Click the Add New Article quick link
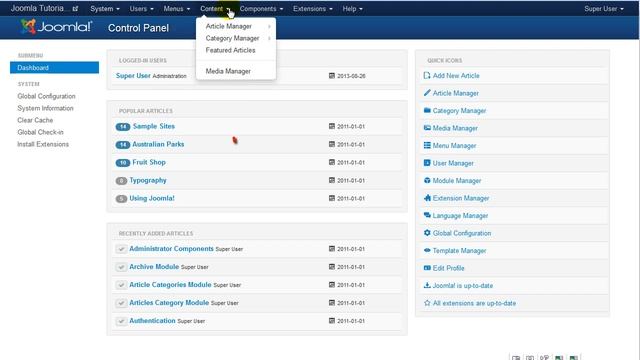This screenshot has width=640, height=360. point(456,76)
